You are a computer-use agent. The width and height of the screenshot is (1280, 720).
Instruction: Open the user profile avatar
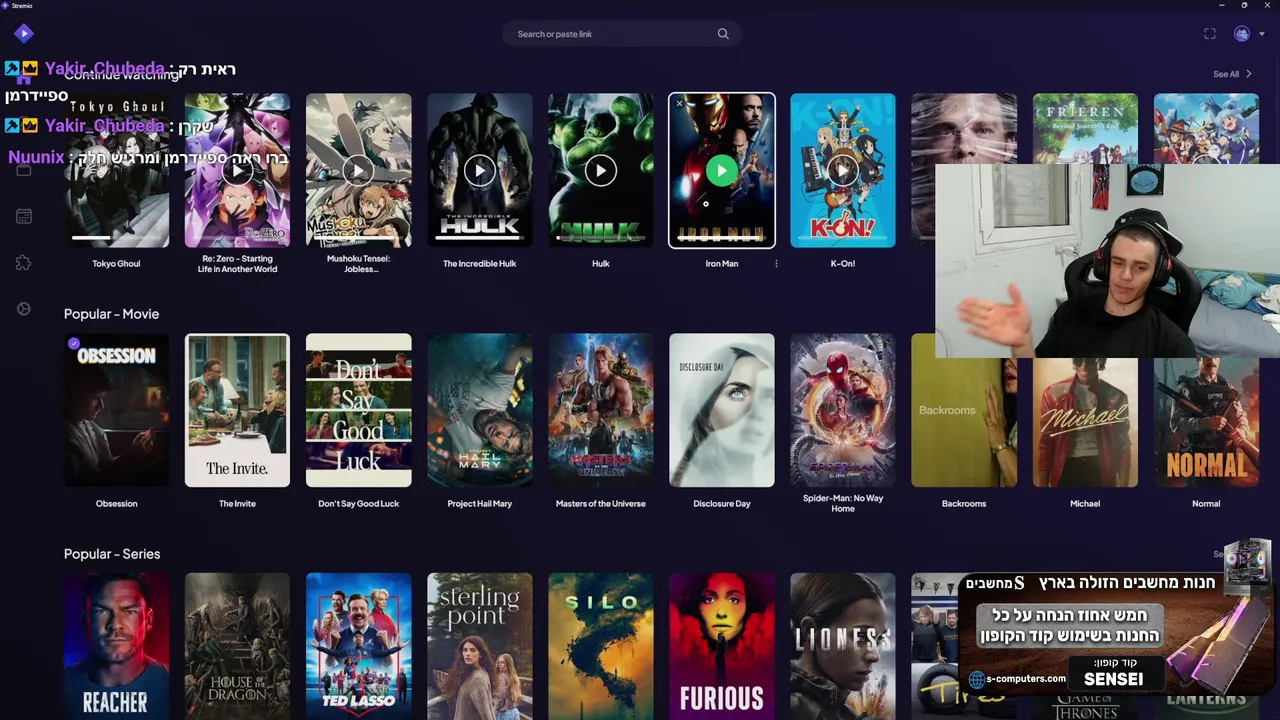coord(1242,34)
